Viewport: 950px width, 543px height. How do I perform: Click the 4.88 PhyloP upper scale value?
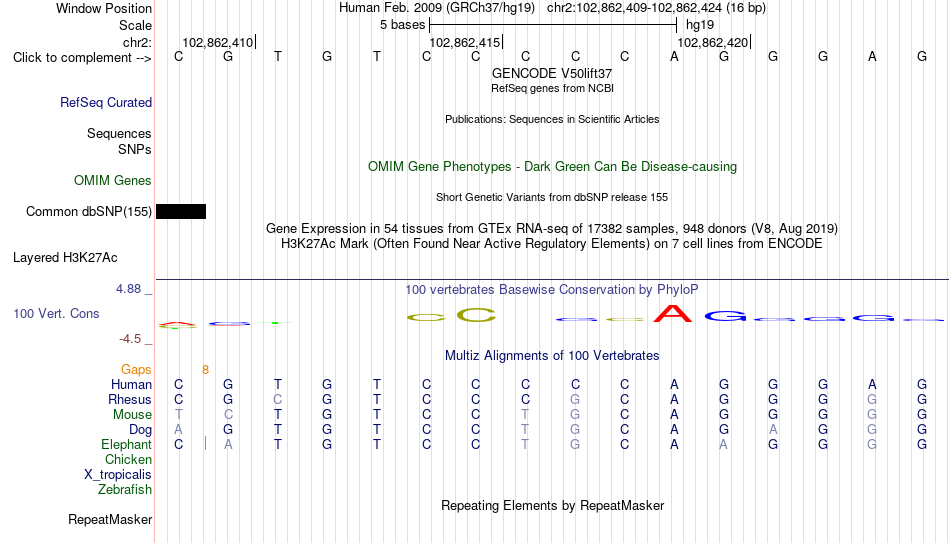click(x=128, y=289)
